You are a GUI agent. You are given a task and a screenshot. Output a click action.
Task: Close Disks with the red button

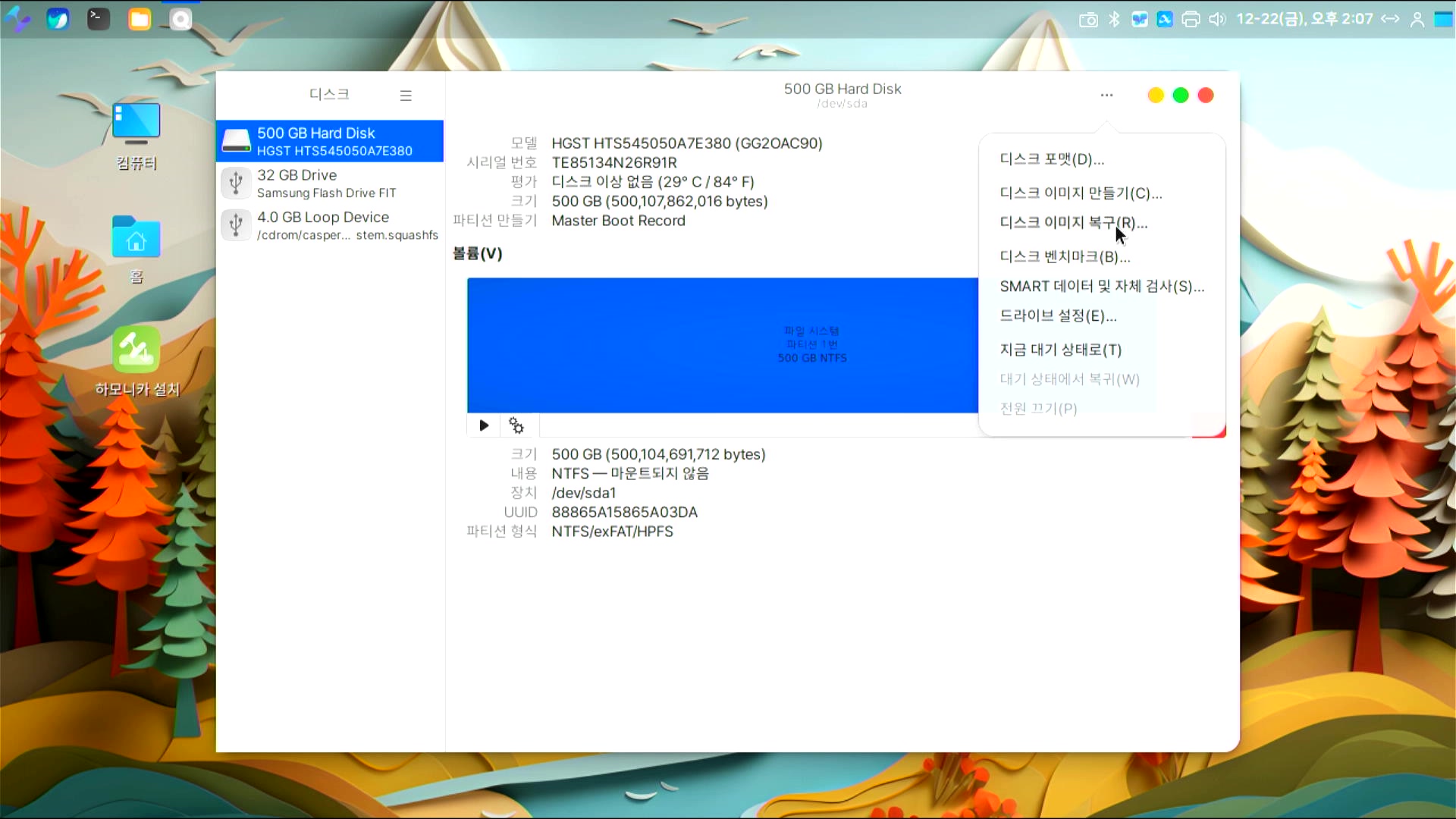point(1205,96)
